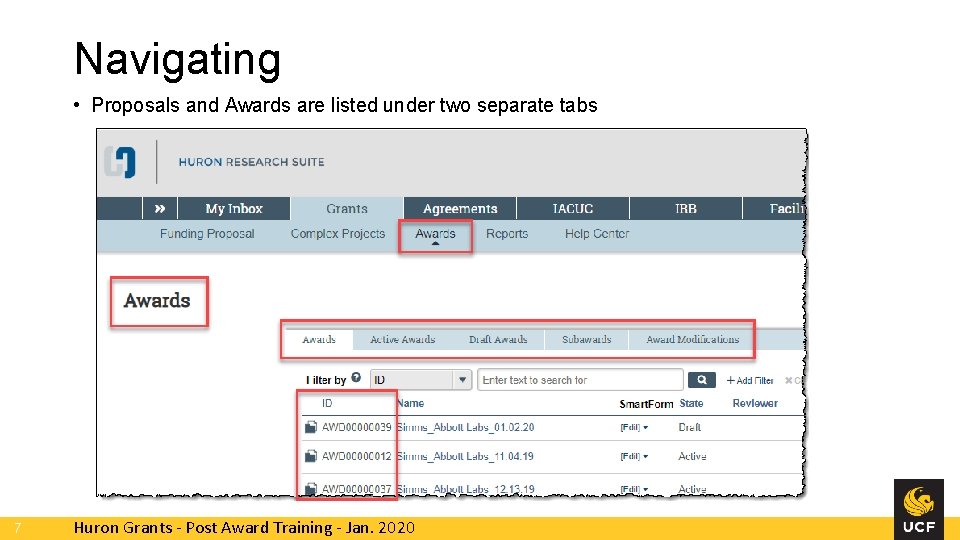The height and width of the screenshot is (540, 960).
Task: Click the search text input field
Action: pyautogui.click(x=580, y=380)
